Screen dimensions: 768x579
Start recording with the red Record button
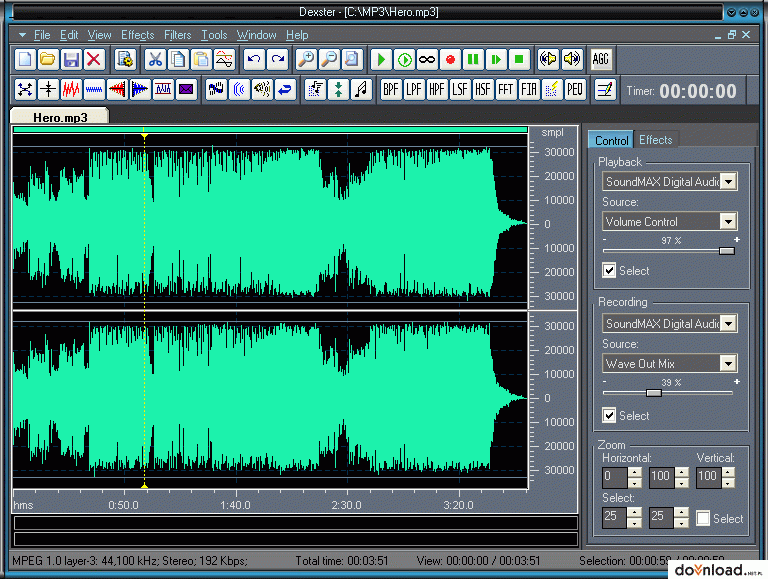click(x=450, y=60)
